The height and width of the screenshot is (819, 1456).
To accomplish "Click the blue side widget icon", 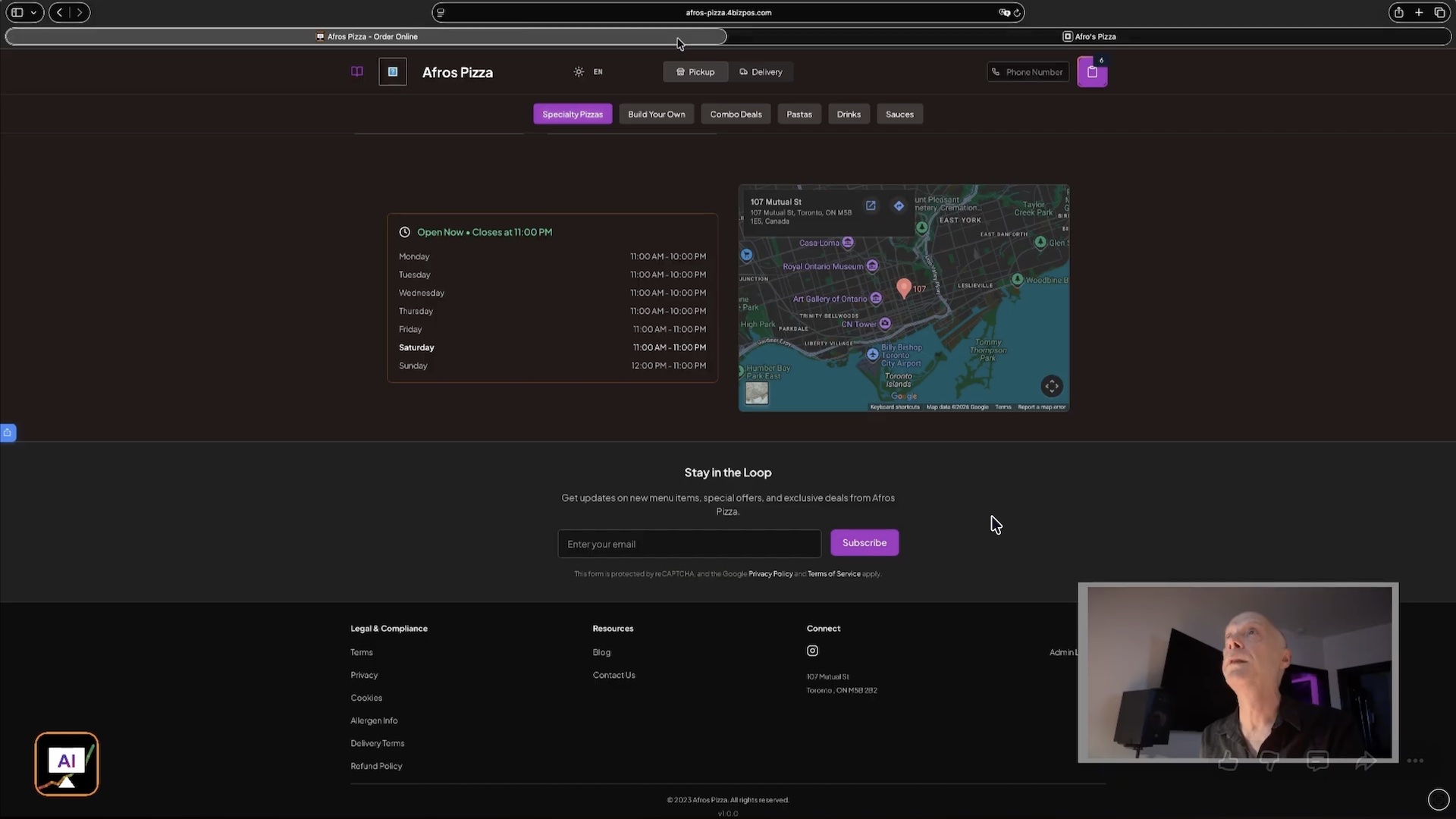I will [x=8, y=432].
